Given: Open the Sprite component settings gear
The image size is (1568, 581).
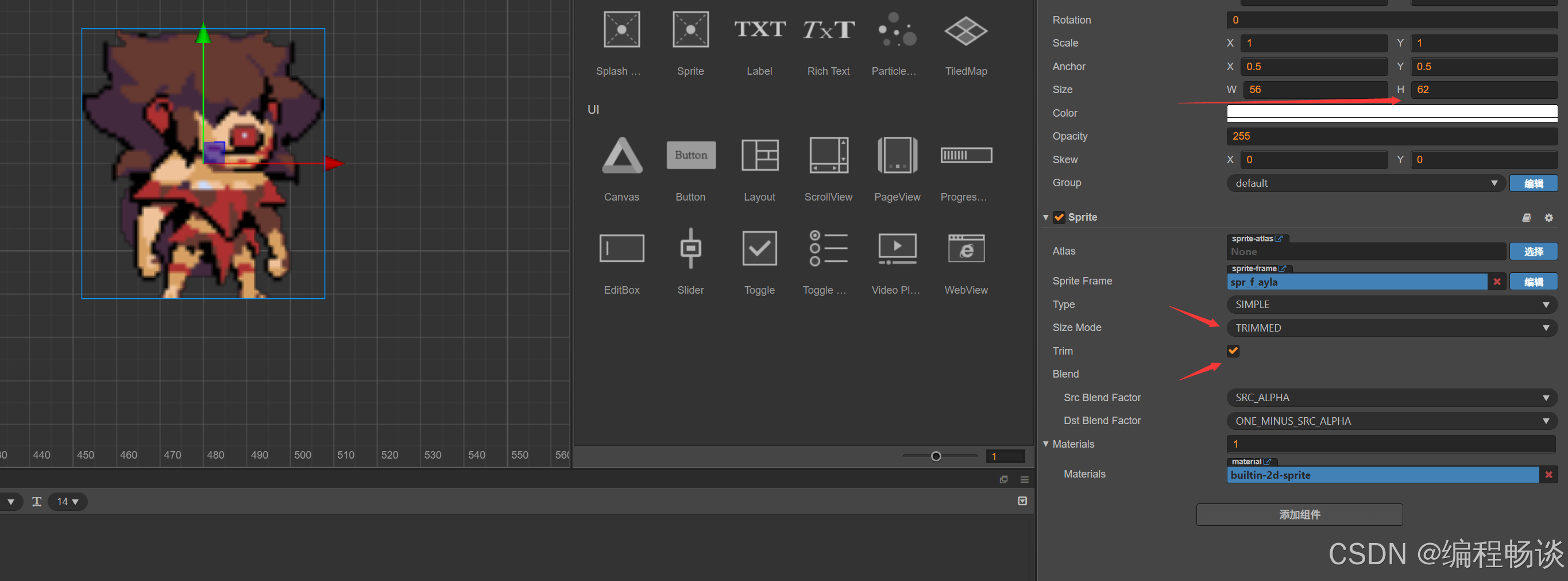Looking at the screenshot, I should pyautogui.click(x=1548, y=217).
